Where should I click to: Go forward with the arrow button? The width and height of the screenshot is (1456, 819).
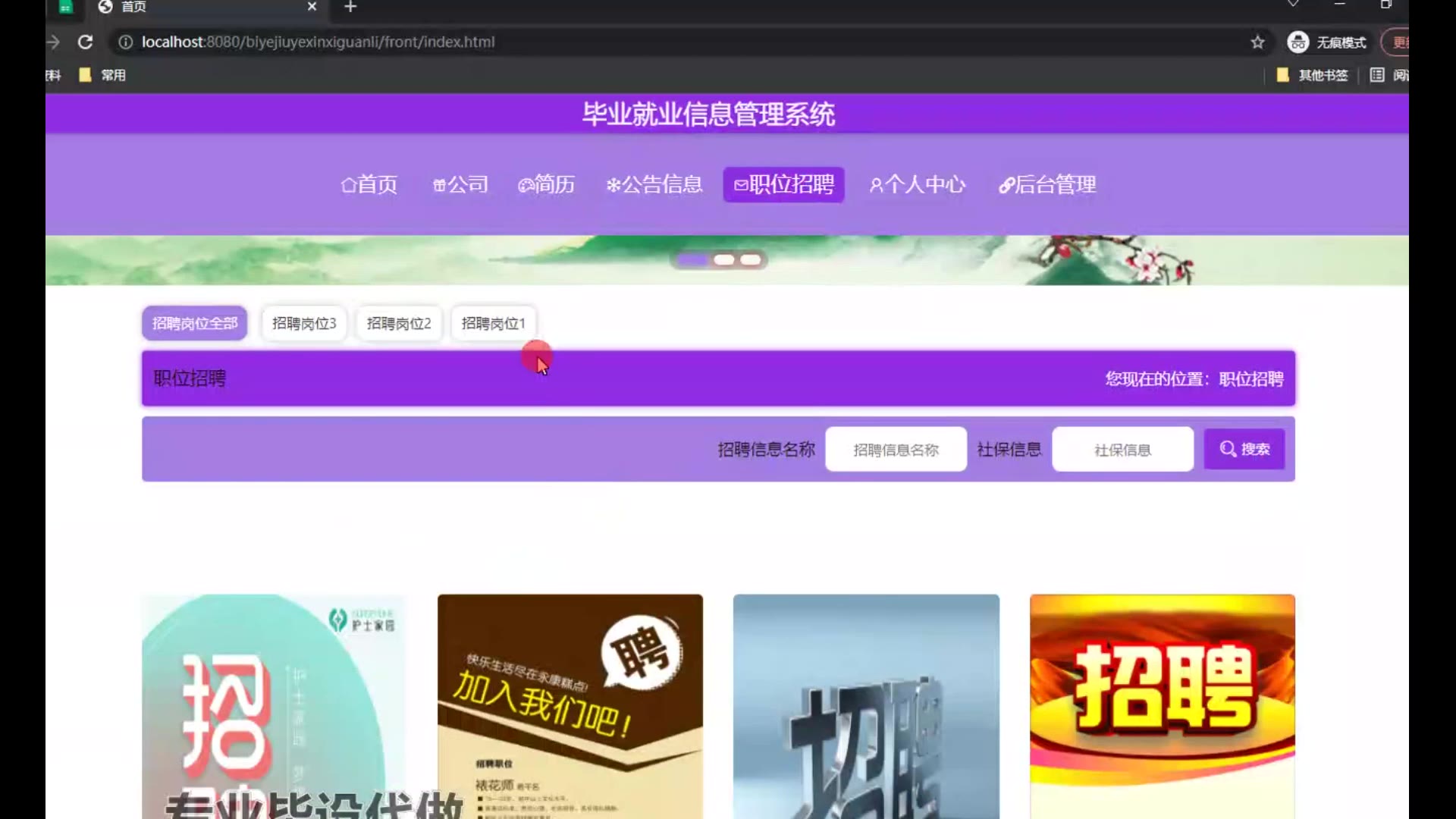pos(53,42)
